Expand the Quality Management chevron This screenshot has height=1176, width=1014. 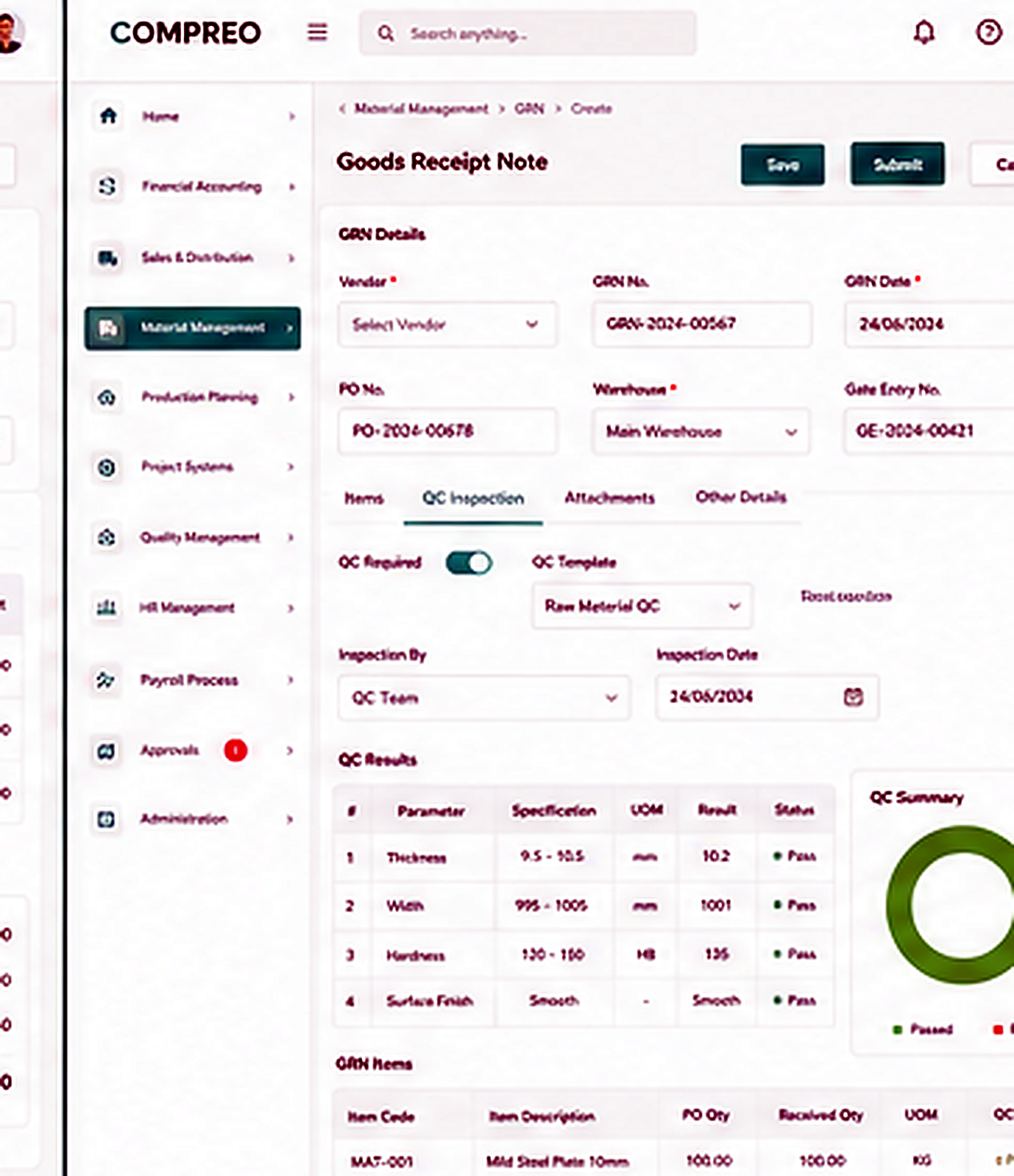click(x=291, y=537)
